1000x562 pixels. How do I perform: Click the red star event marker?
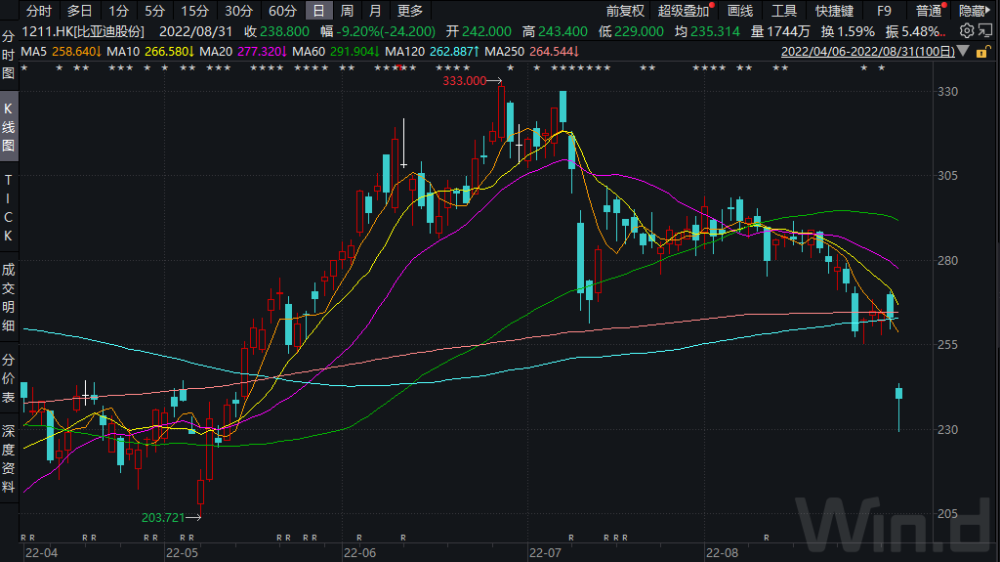[x=399, y=67]
